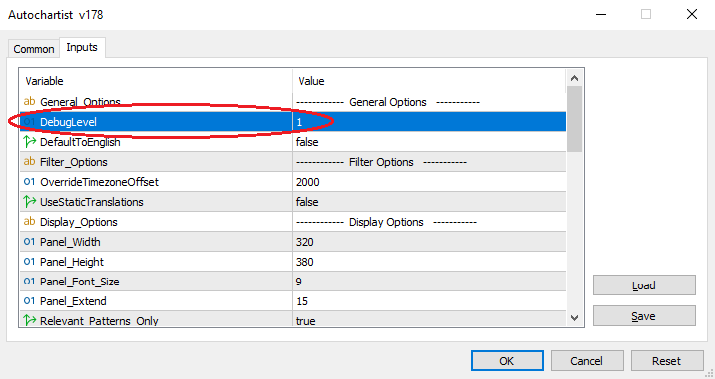Screen dimensions: 715x379
Task: Click the integer icon beside Panel_Extend
Action: [29, 301]
